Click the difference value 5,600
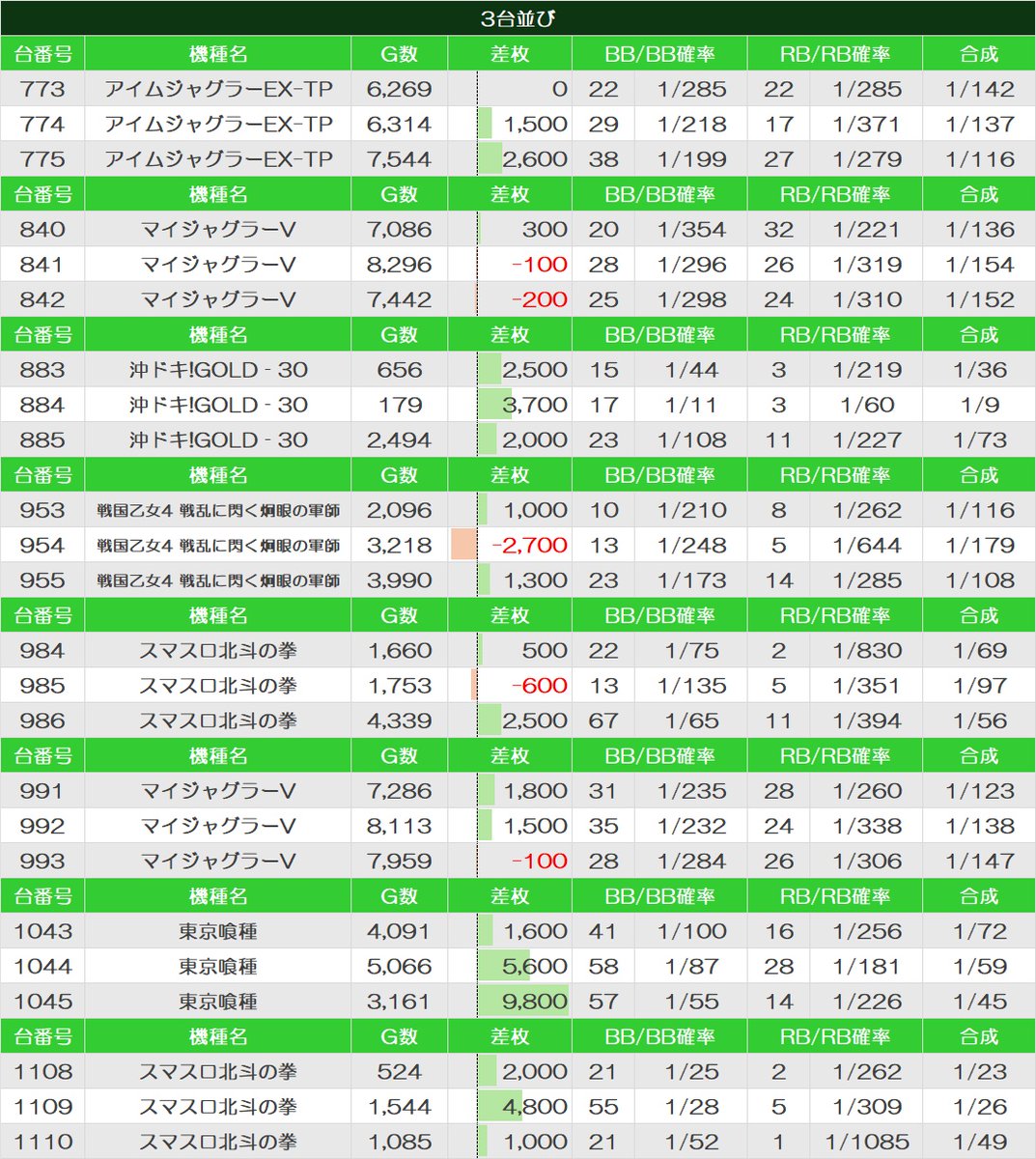Viewport: 1036px width, 1159px height. (535, 967)
